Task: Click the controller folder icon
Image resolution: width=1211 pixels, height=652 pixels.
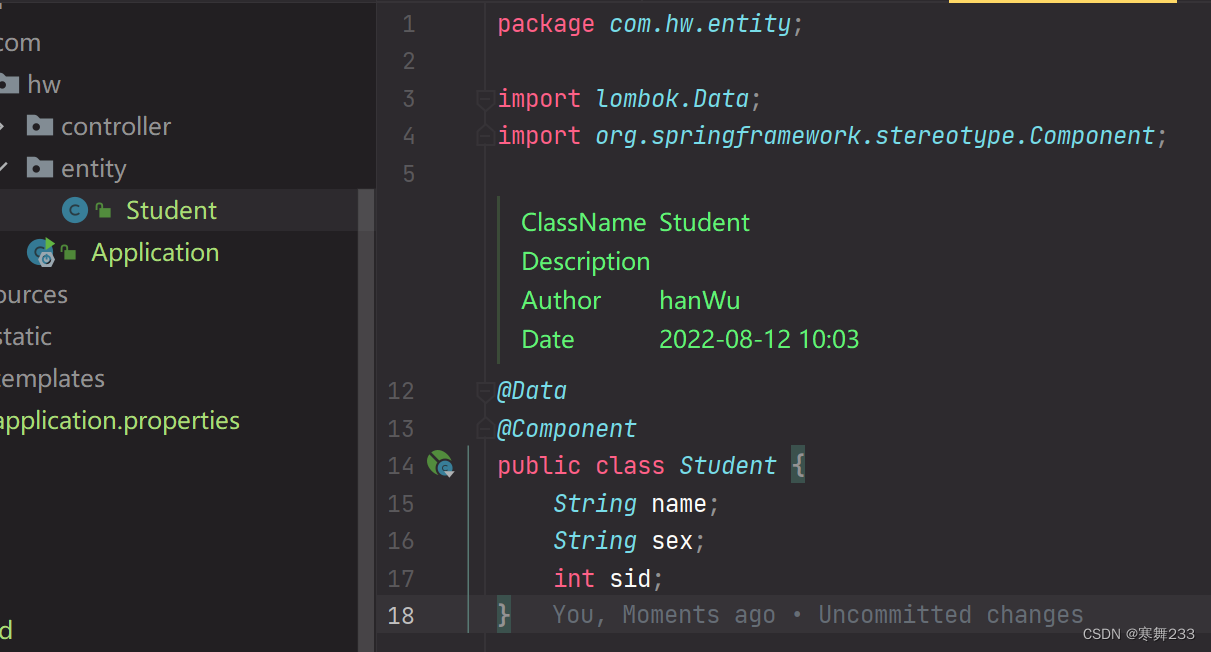Action: [40, 126]
